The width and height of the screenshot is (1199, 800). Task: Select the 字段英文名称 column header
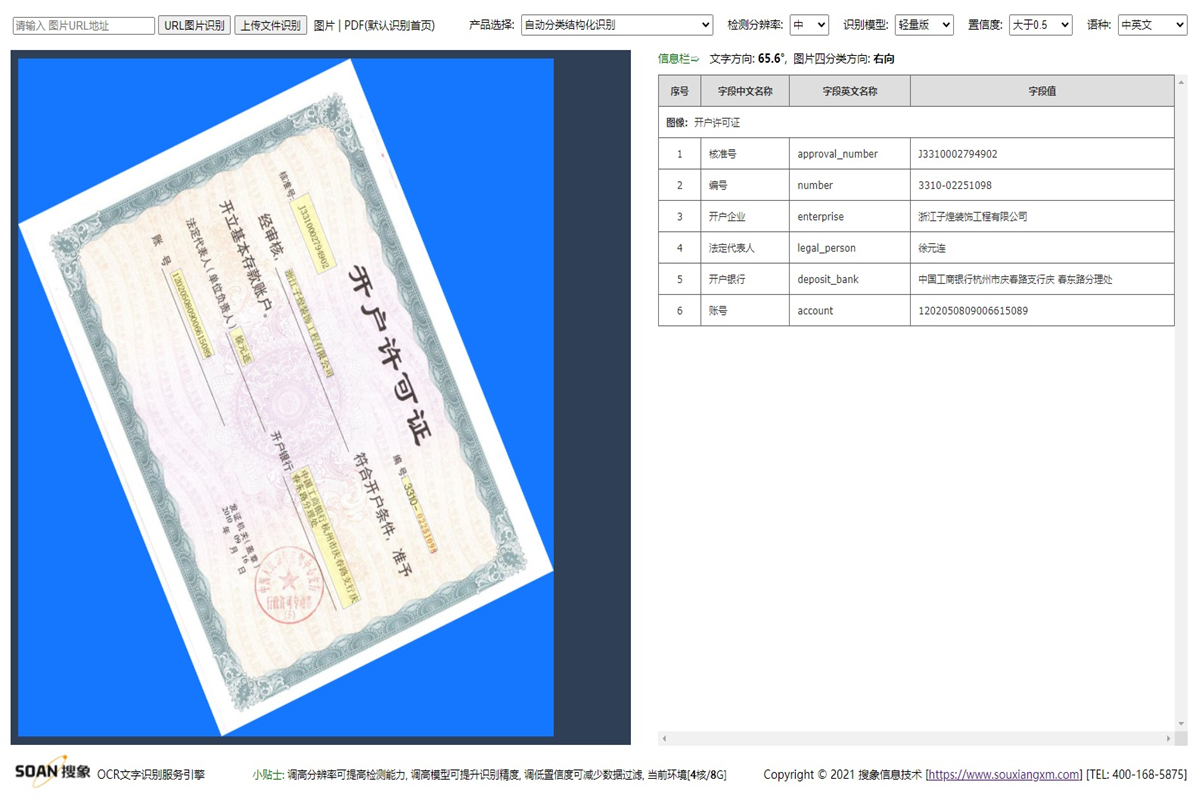[849, 91]
